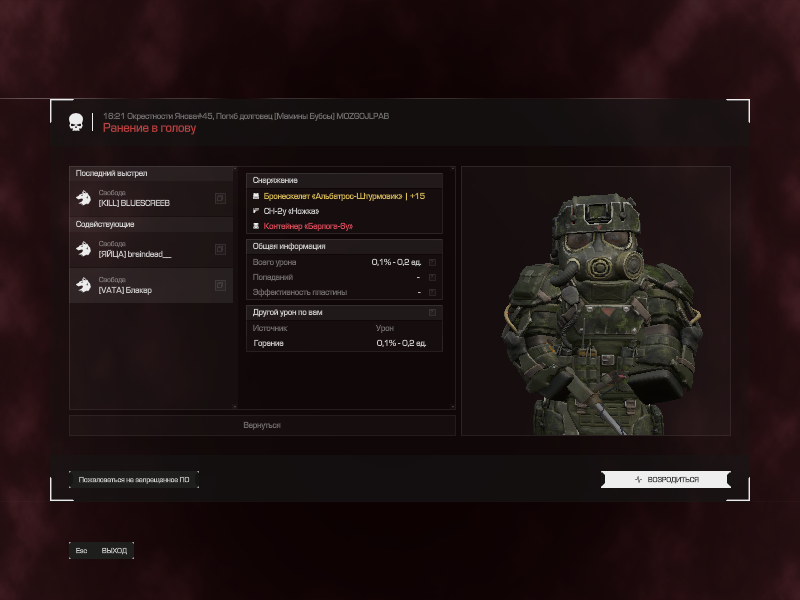Click the Всего урона label
Screen dimensions: 800x600
[274, 262]
